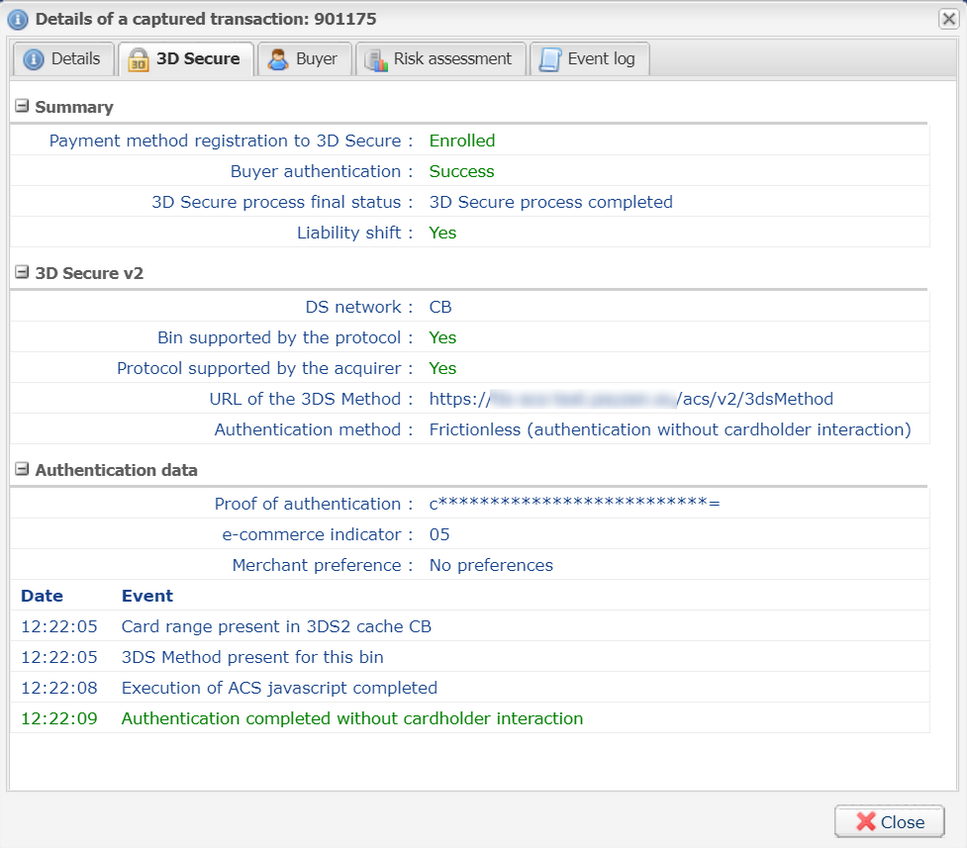Image resolution: width=967 pixels, height=848 pixels.
Task: Click the Event log scroll icon
Action: (x=549, y=60)
